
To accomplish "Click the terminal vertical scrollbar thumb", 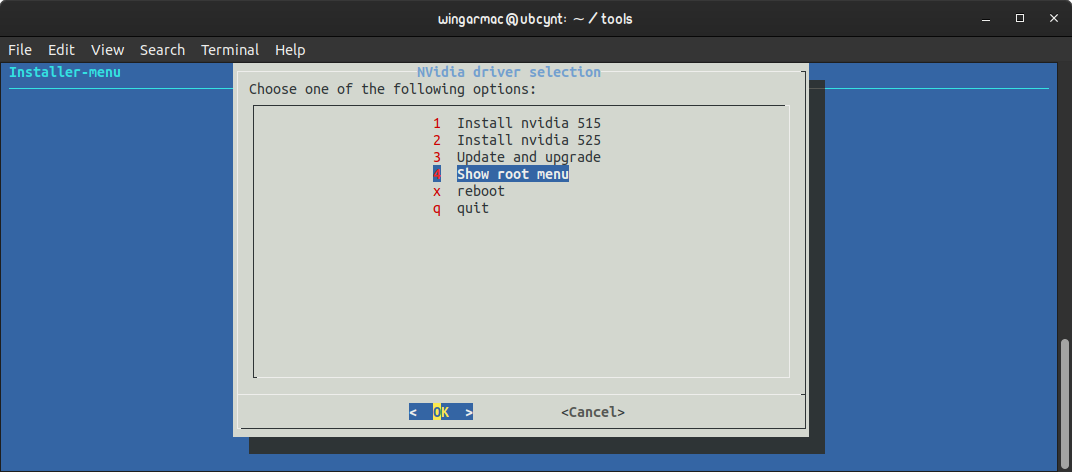I will pos(1065,403).
